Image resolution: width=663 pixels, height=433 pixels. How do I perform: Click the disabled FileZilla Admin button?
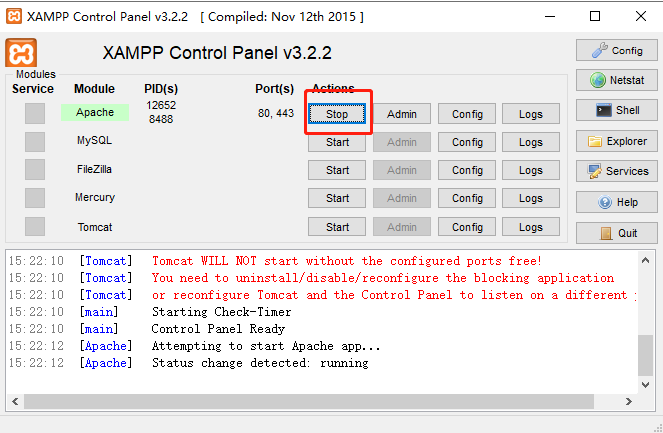tap(402, 170)
